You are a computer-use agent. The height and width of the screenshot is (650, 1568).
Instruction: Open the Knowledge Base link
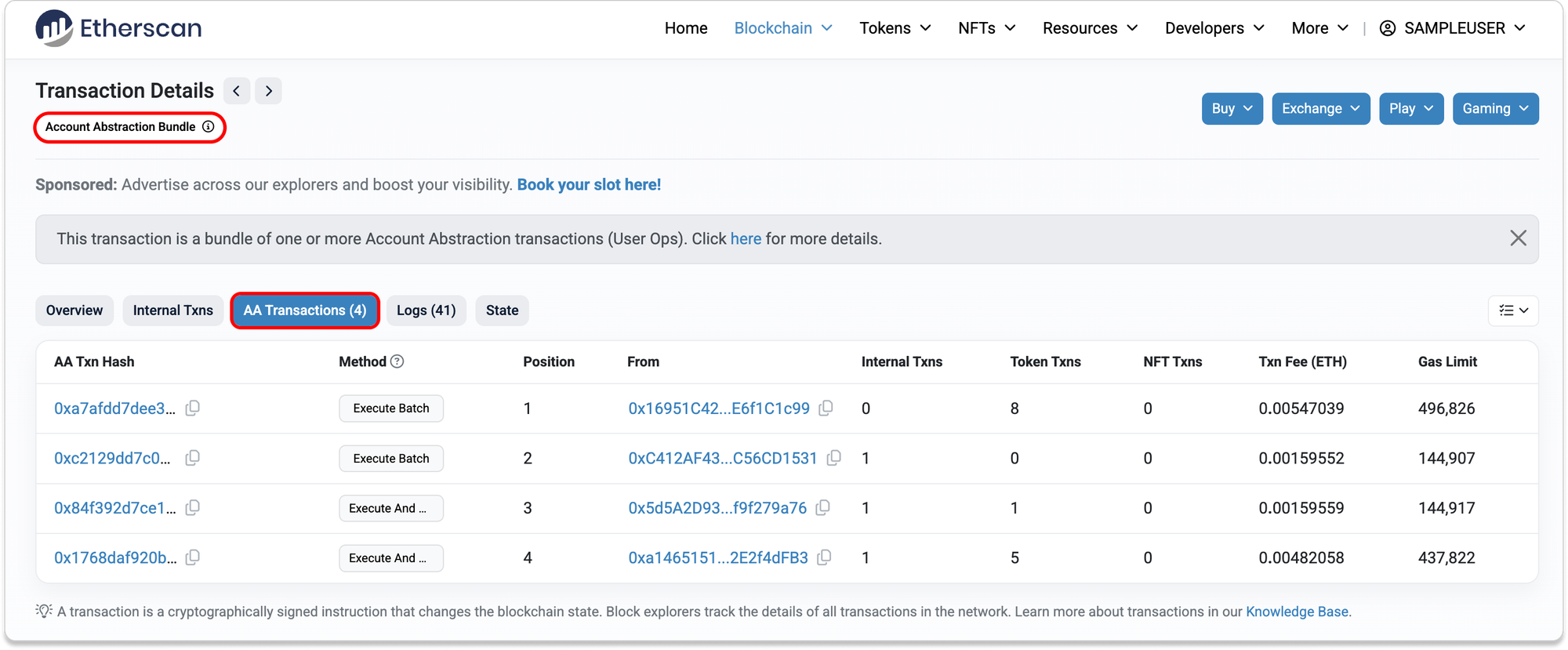point(1297,612)
